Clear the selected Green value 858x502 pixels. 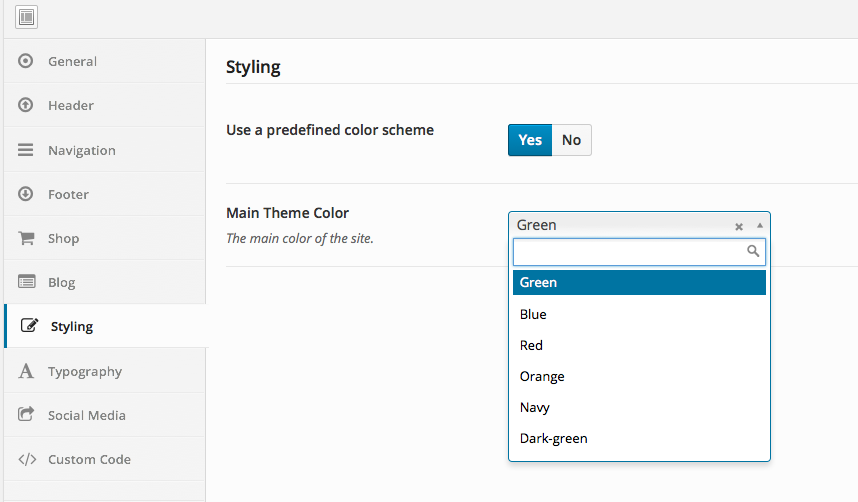pyautogui.click(x=739, y=226)
